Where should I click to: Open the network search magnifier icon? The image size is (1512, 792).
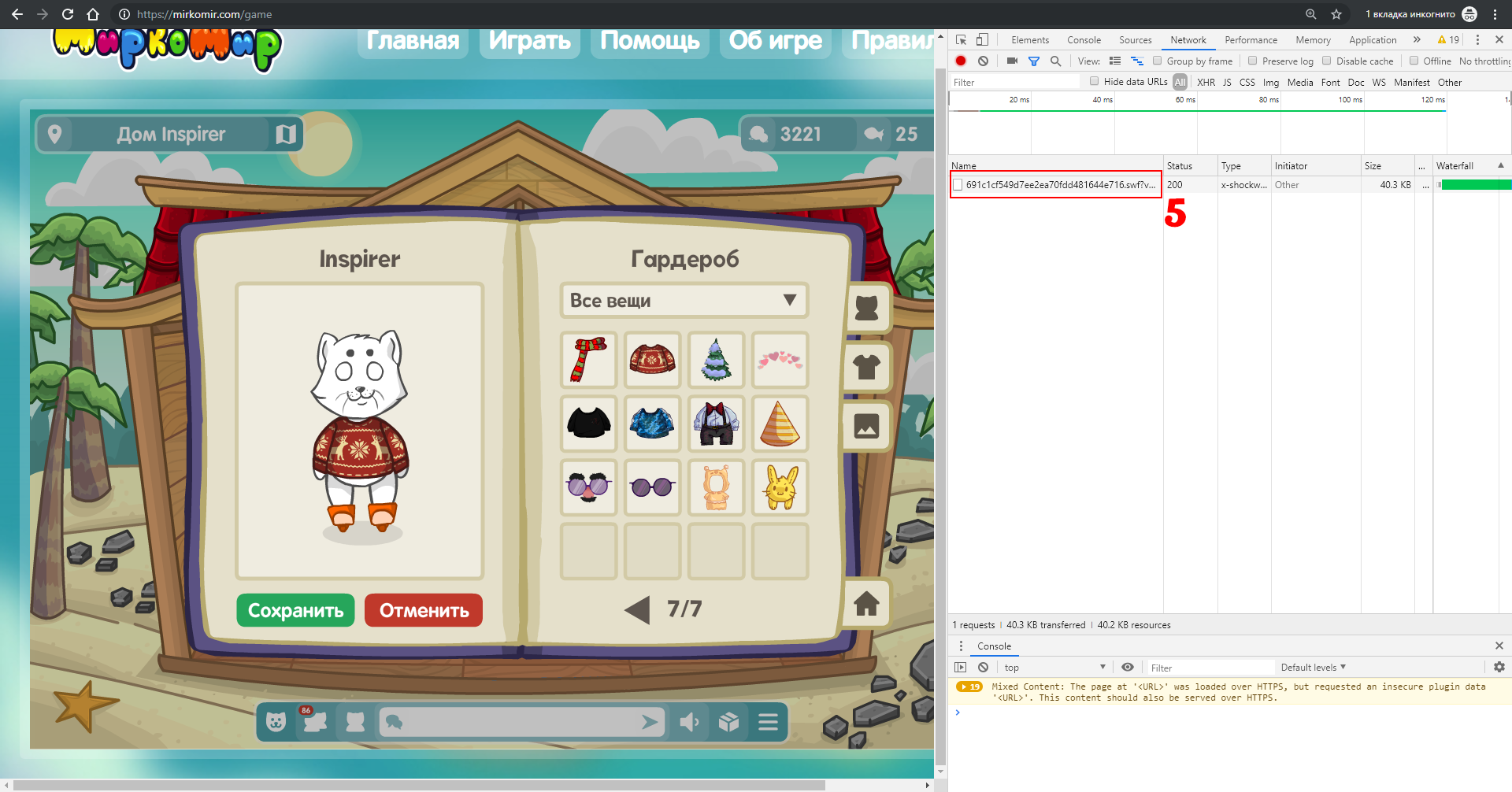pos(1056,61)
